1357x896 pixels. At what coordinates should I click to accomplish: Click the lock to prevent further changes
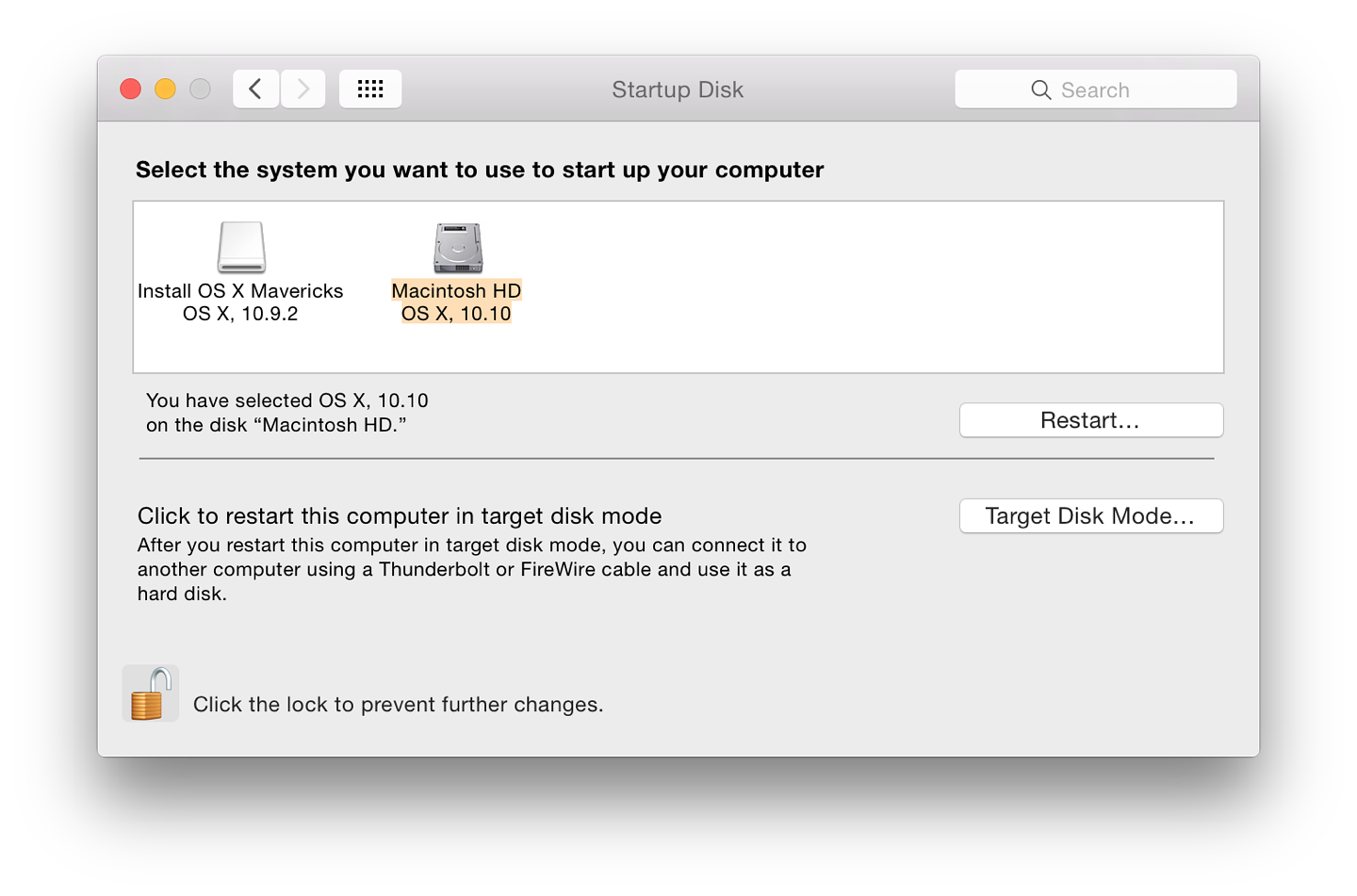point(151,693)
